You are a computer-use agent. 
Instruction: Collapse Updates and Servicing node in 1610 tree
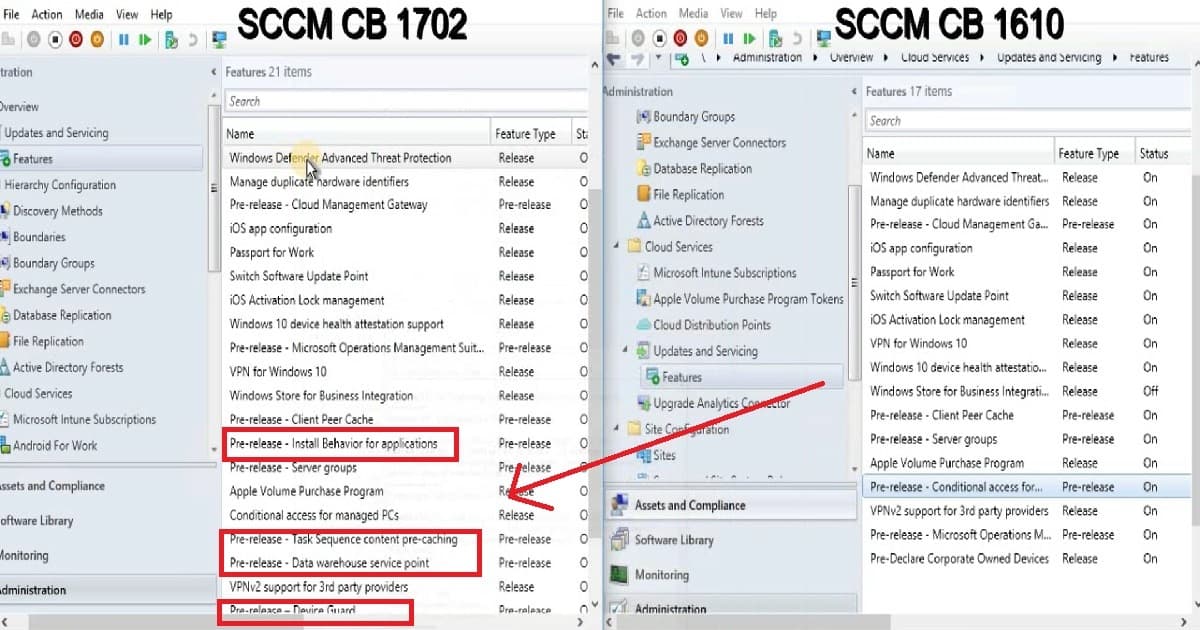coord(627,350)
